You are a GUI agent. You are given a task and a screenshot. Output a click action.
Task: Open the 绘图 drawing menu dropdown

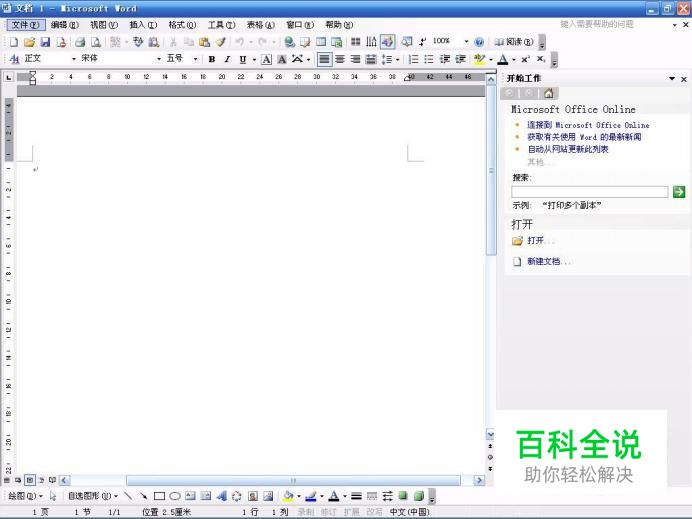click(x=26, y=496)
